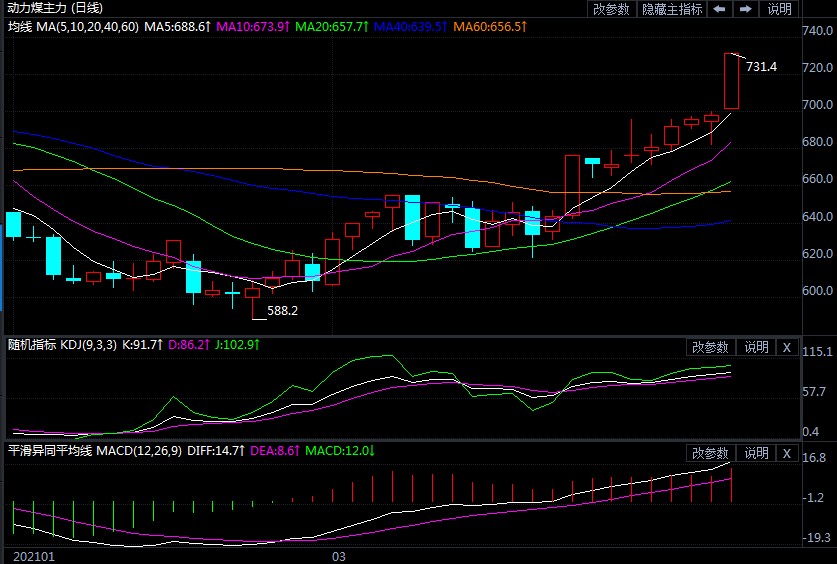Click the 202101 date marker on time axis

point(29,555)
